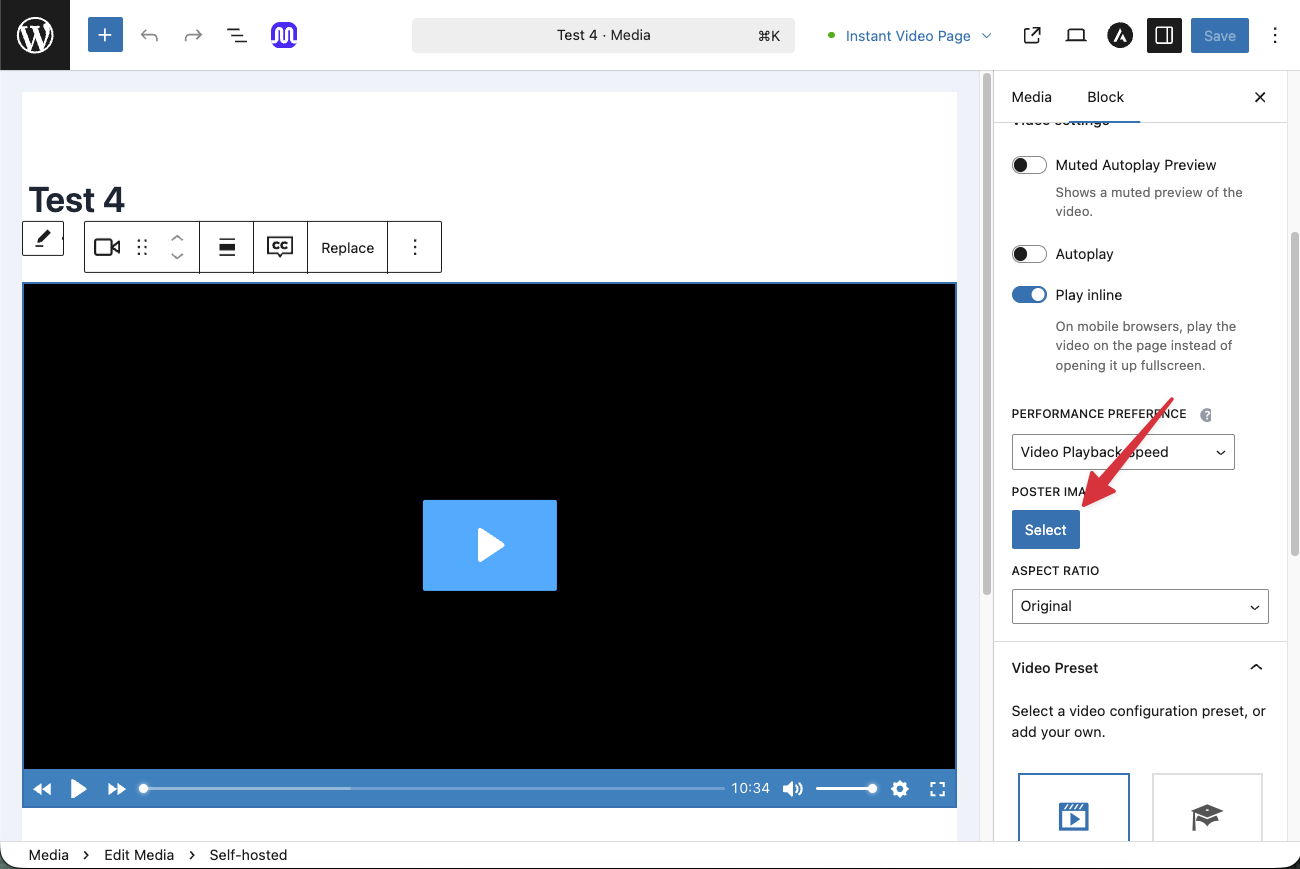This screenshot has height=869, width=1300.
Task: Open the Aspect Ratio dropdown
Action: click(x=1140, y=606)
